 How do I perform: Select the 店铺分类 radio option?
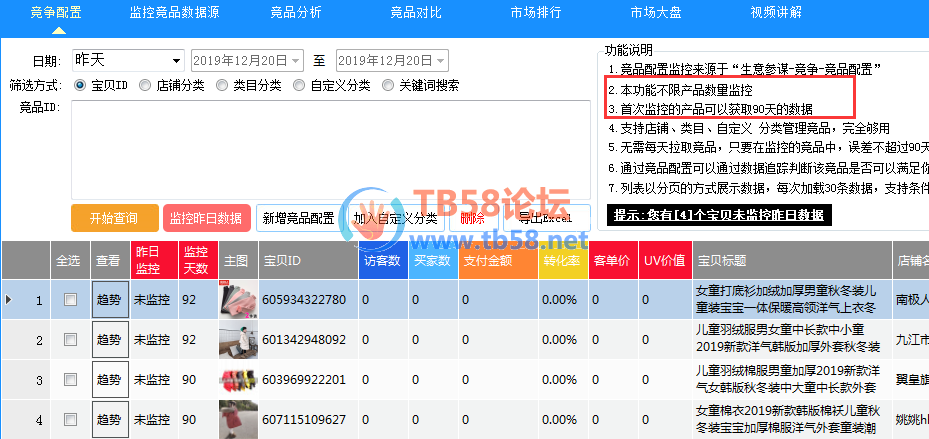pyautogui.click(x=146, y=85)
